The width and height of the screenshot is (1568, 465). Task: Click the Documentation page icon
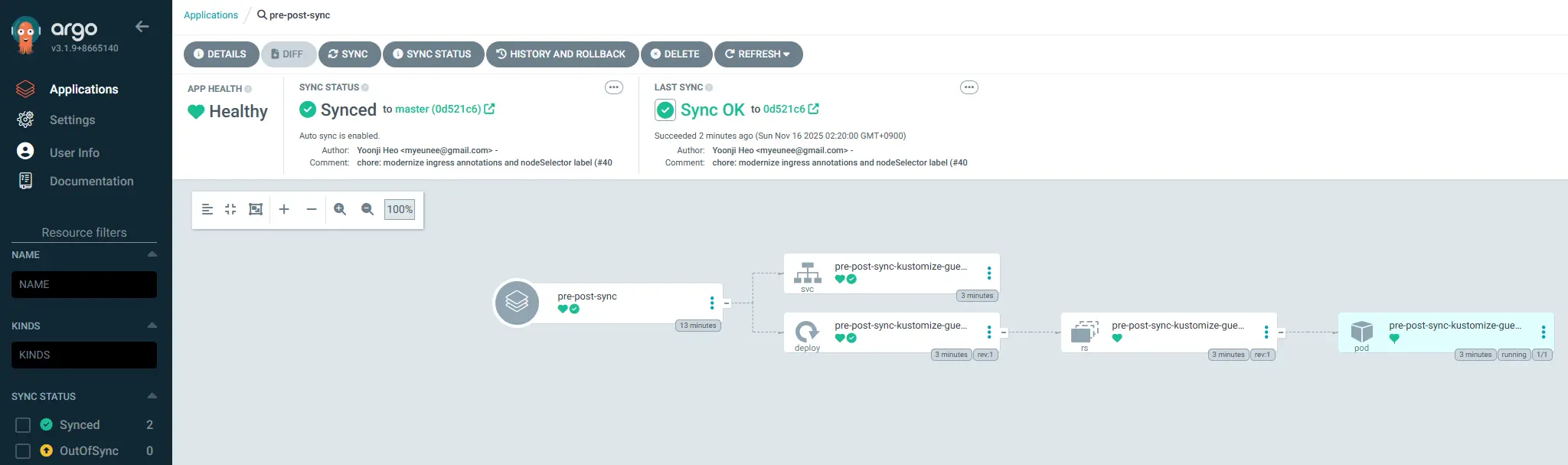coord(25,181)
